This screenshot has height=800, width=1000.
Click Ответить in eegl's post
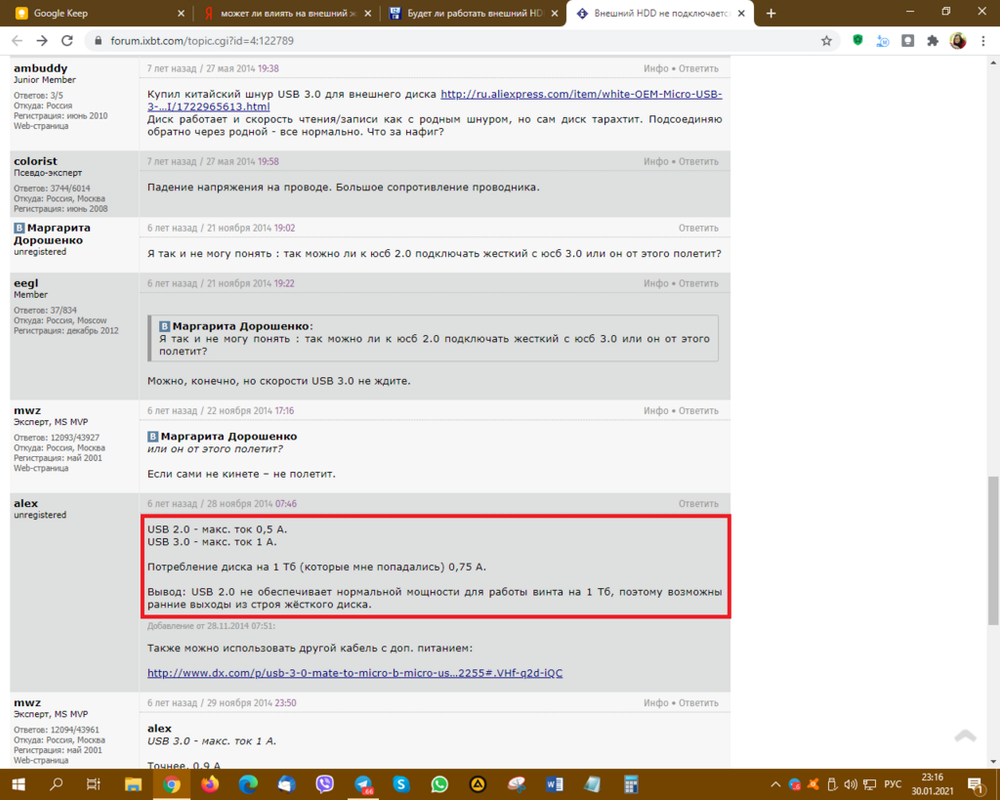(x=698, y=284)
